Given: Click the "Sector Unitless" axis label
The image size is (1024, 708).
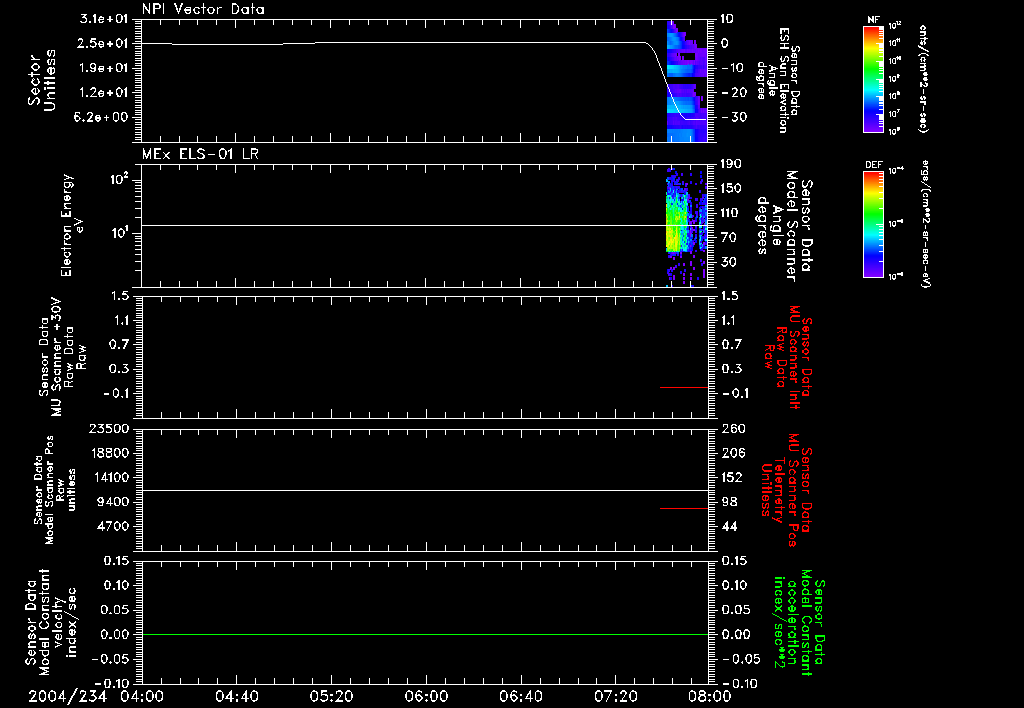Looking at the screenshot, I should coord(42,80).
